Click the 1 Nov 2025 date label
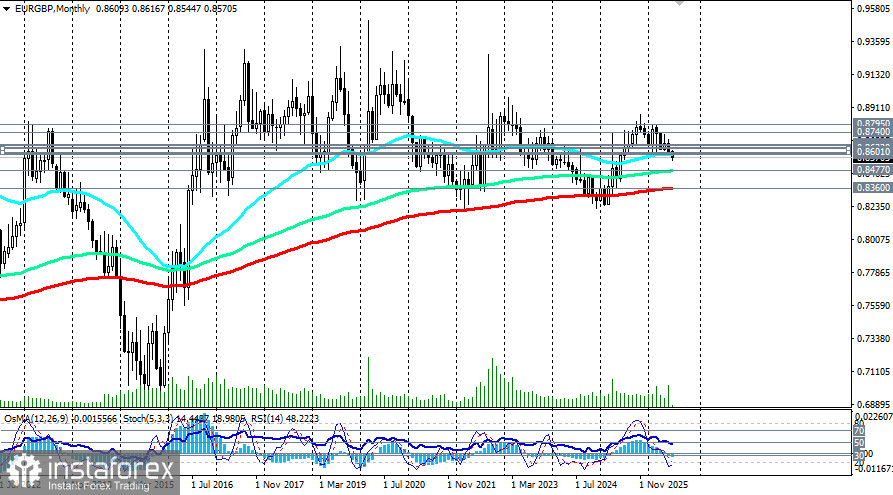 (x=663, y=485)
